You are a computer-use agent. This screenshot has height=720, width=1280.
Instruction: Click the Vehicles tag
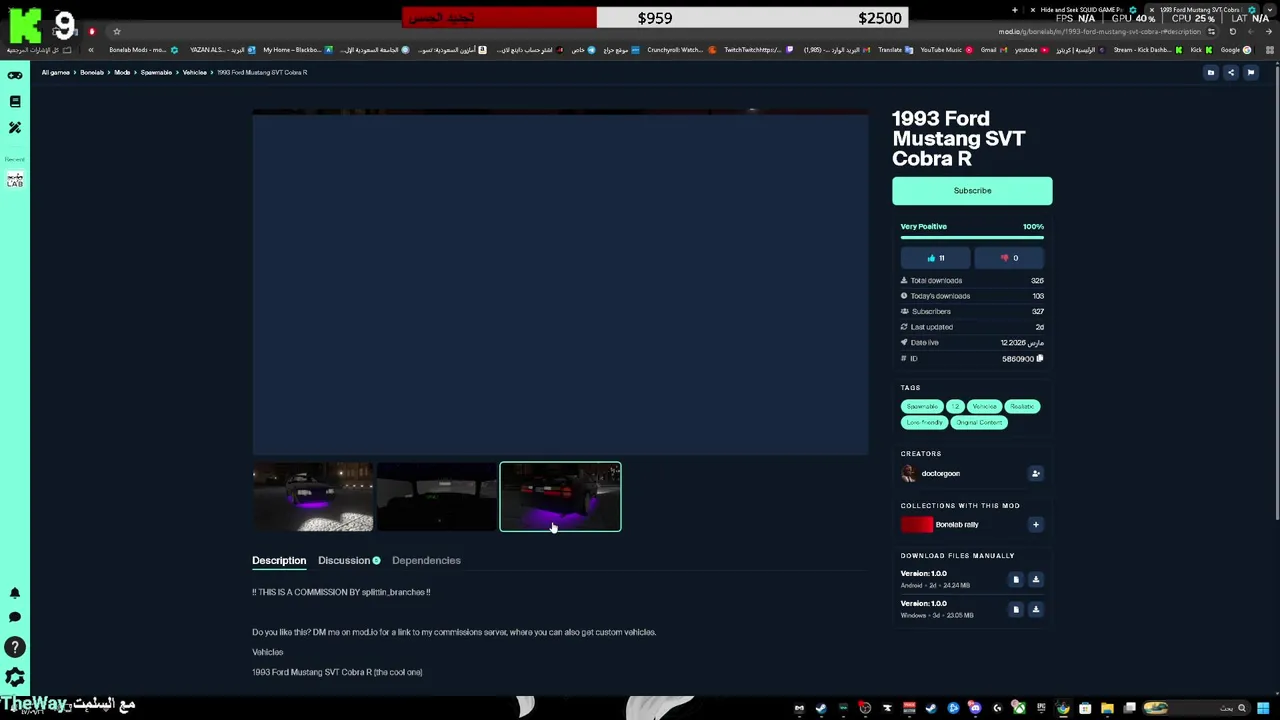984,407
